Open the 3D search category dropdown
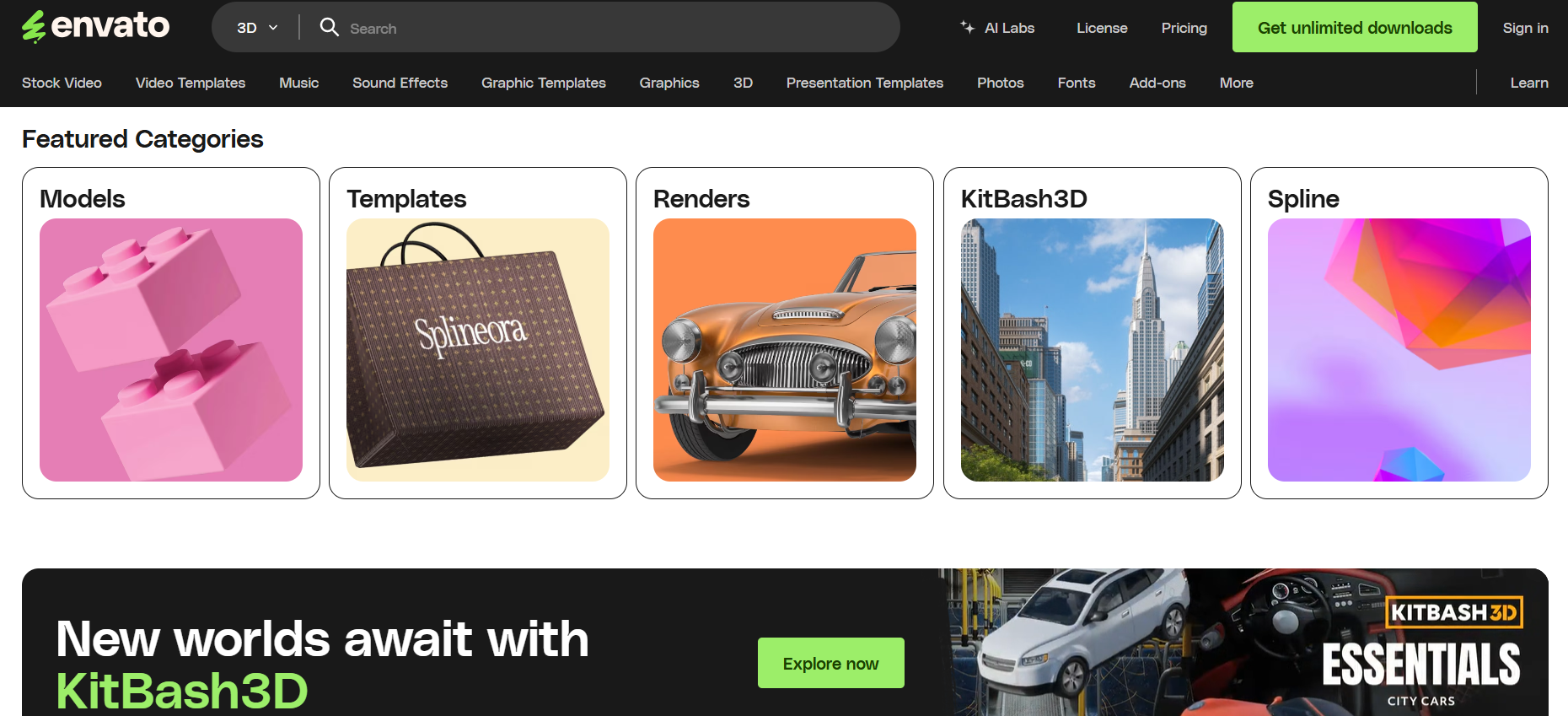Screen dimensions: 1568x716 [257, 28]
